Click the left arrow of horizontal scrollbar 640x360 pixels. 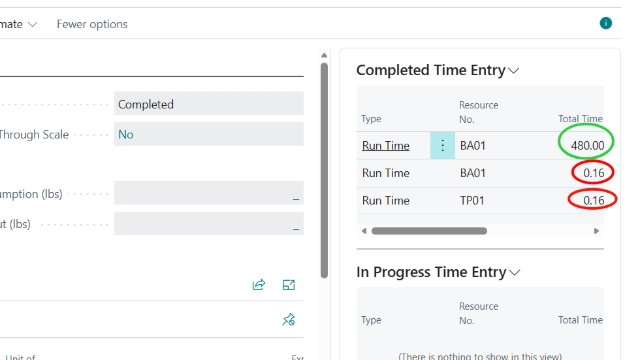364,231
